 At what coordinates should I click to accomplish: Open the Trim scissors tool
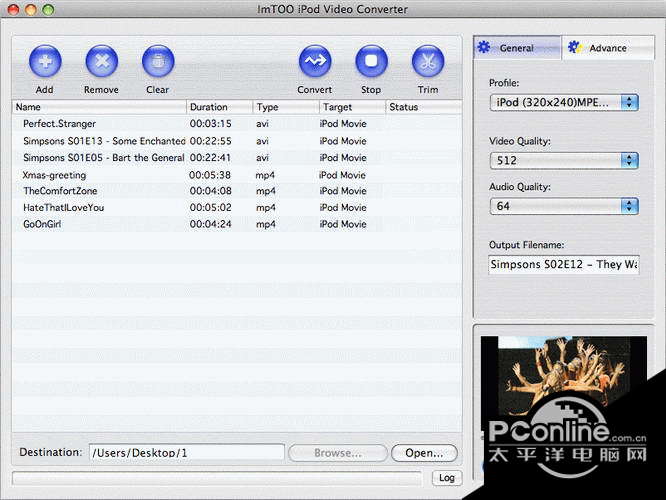(x=428, y=61)
